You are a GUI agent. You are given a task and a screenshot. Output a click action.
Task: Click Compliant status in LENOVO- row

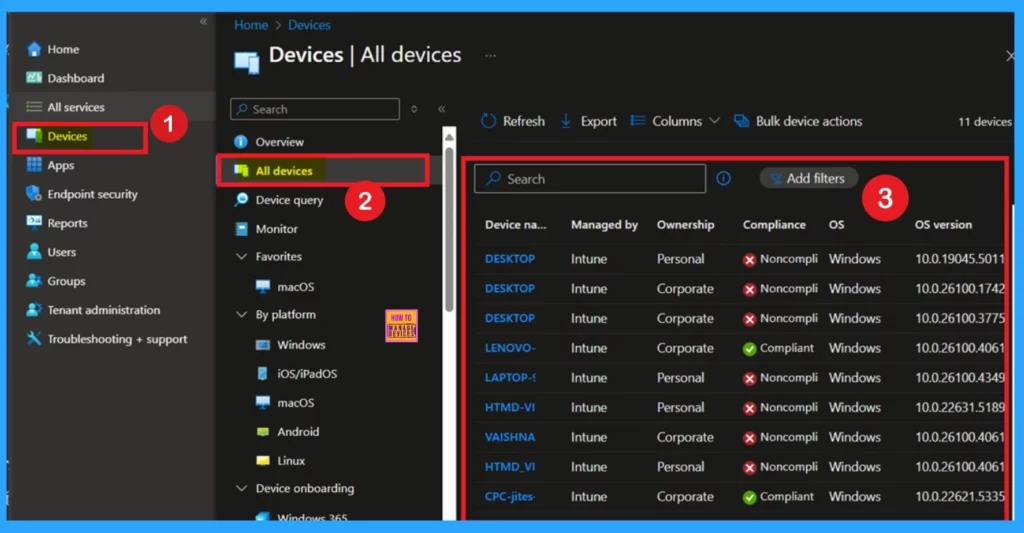coord(778,348)
